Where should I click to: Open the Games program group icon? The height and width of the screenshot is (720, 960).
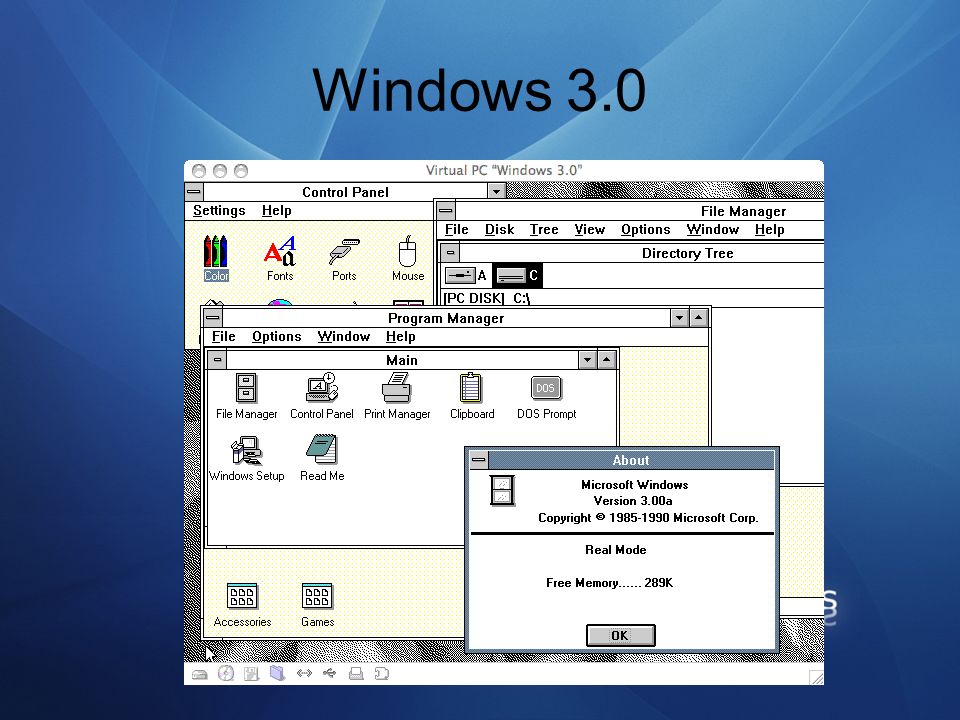pos(317,605)
